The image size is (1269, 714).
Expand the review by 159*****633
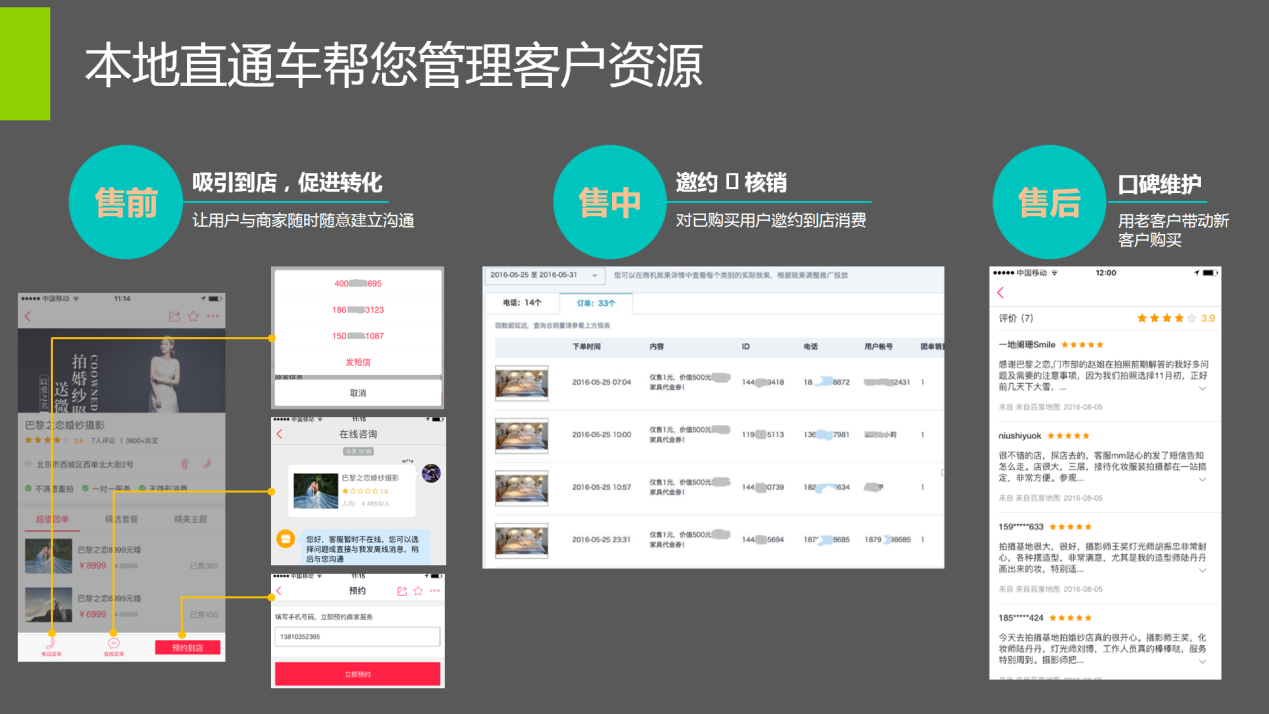[1202, 570]
